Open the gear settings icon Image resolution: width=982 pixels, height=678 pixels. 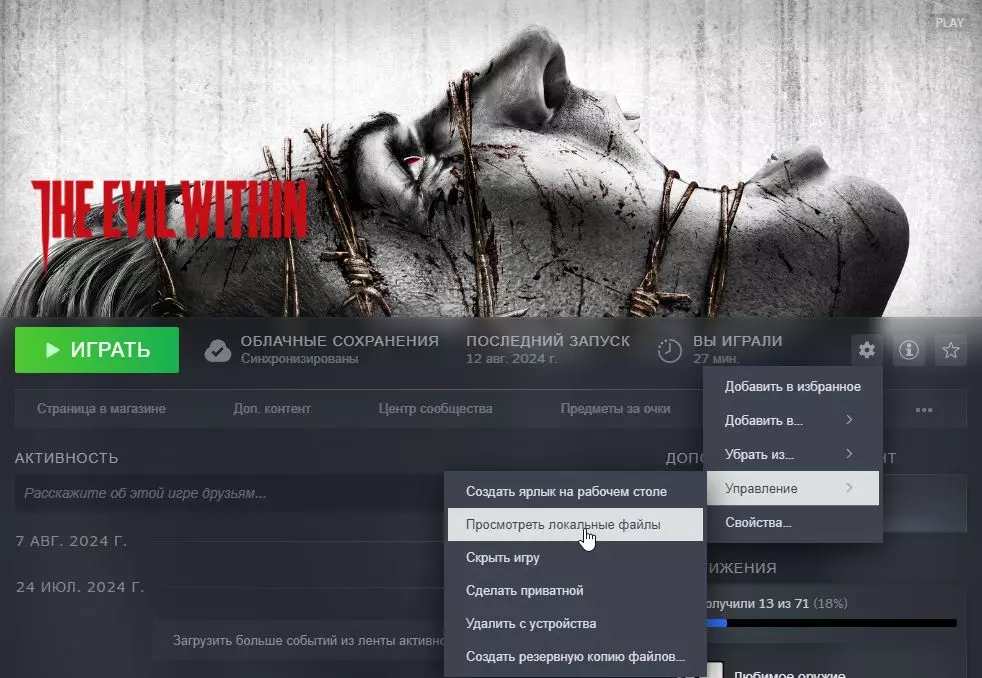[x=867, y=350]
